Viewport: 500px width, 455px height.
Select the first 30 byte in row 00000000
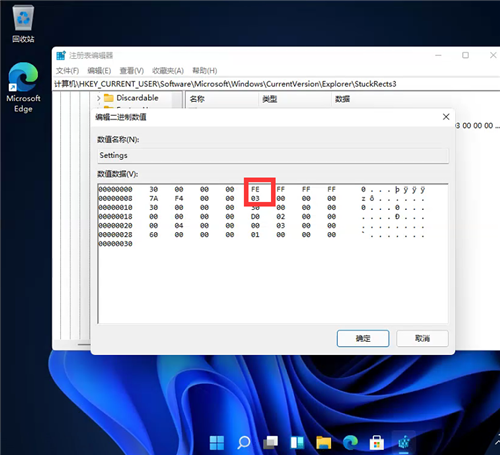(154, 189)
